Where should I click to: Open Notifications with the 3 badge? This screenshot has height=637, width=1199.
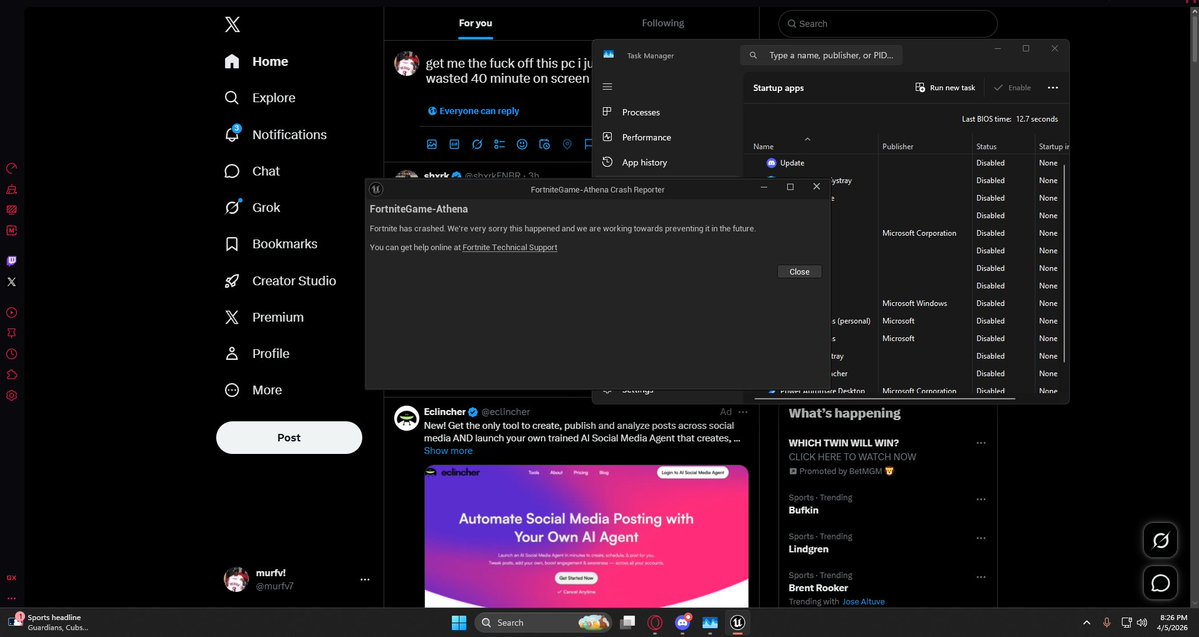pyautogui.click(x=275, y=135)
